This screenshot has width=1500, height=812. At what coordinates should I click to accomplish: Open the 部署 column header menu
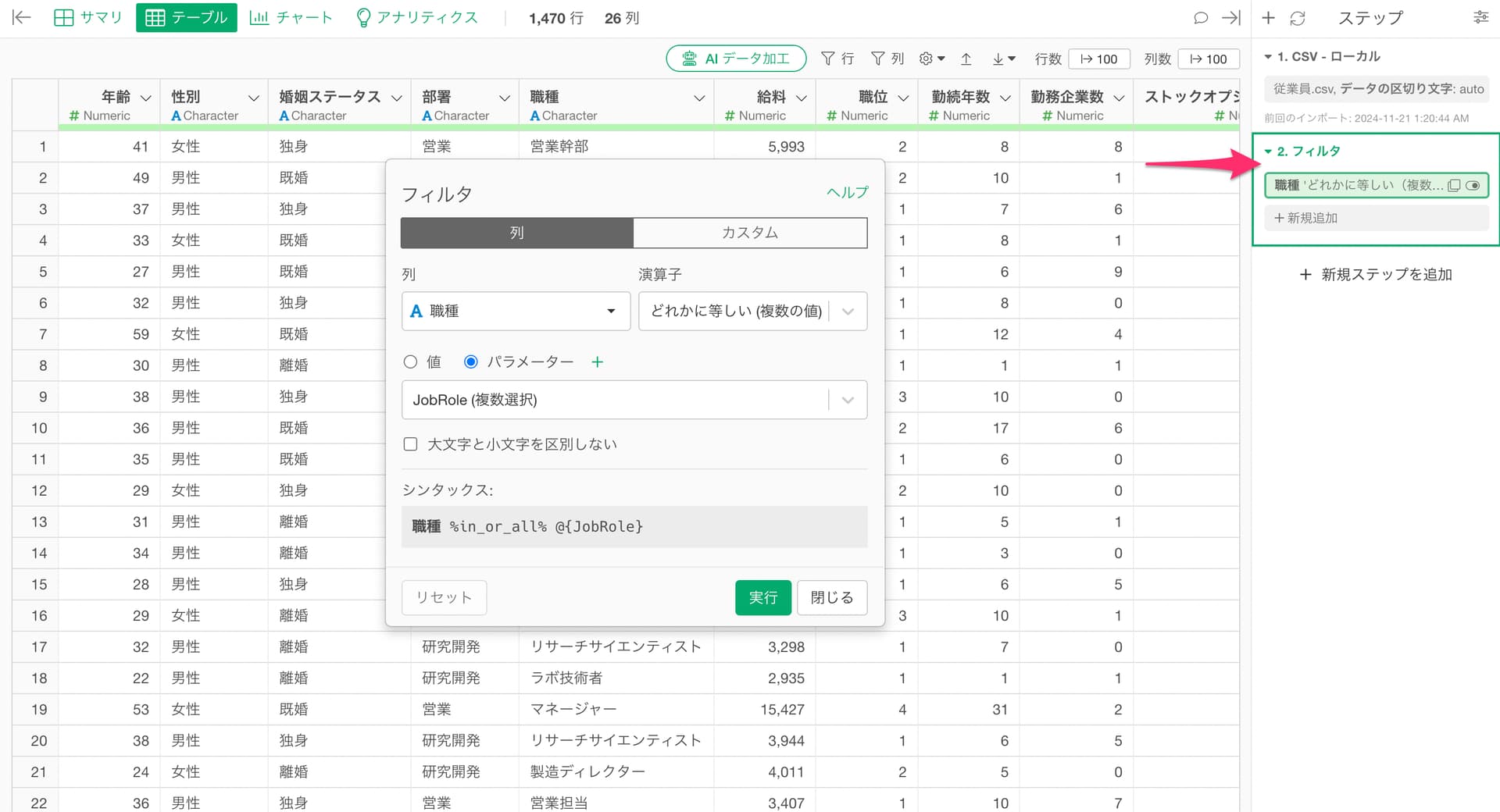(504, 98)
